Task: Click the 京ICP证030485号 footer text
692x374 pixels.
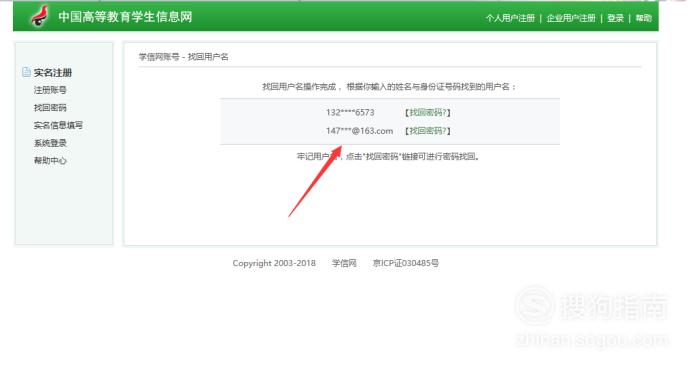Action: tap(406, 263)
